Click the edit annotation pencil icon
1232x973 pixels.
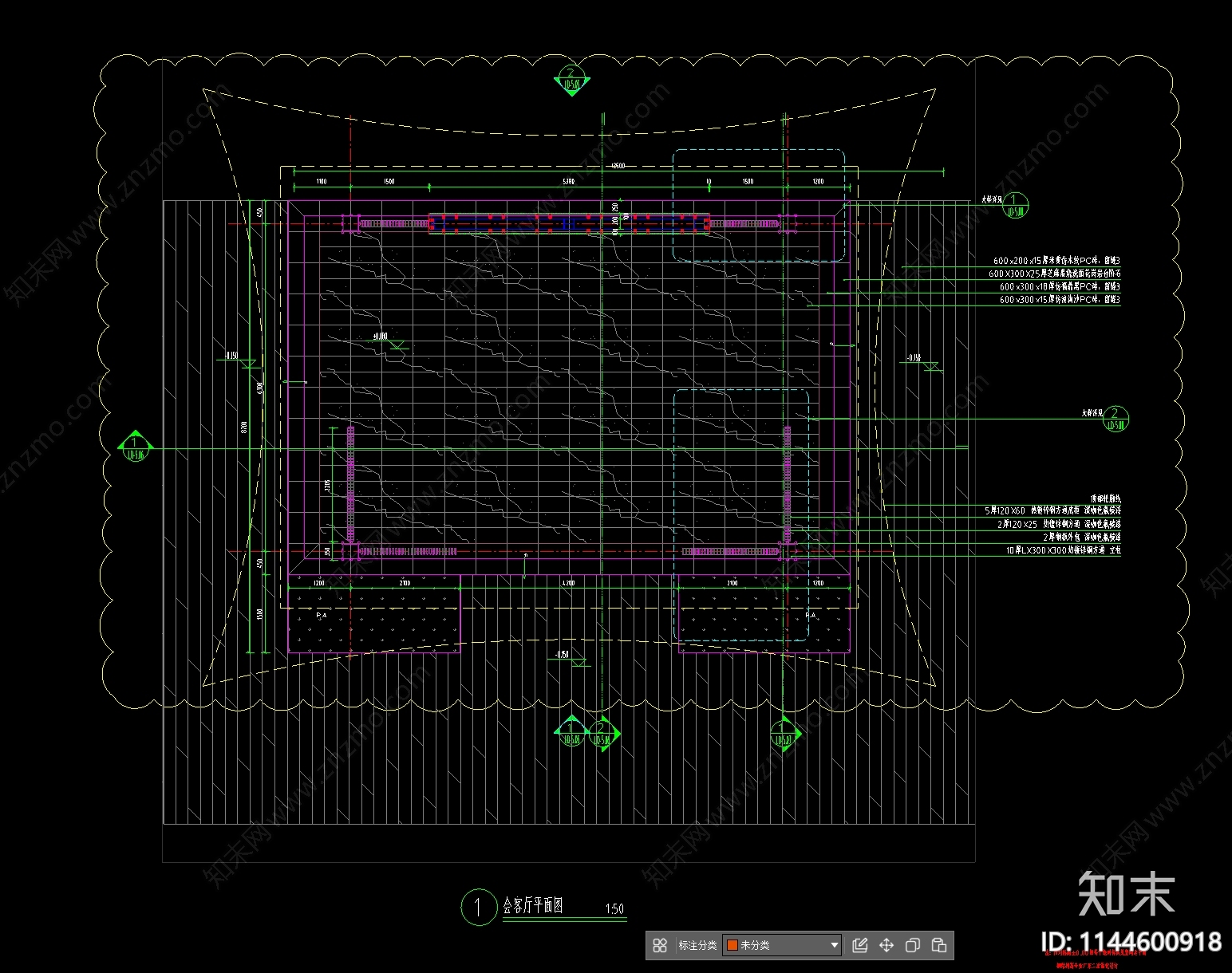pos(860,945)
